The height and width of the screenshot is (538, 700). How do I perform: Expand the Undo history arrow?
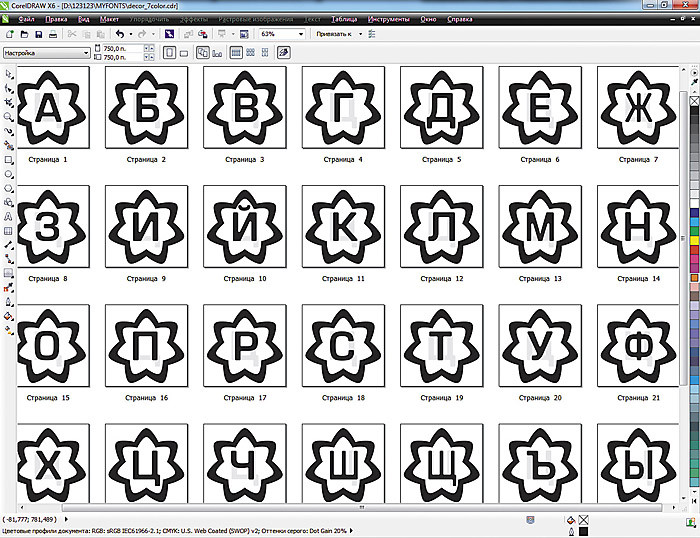[x=130, y=34]
